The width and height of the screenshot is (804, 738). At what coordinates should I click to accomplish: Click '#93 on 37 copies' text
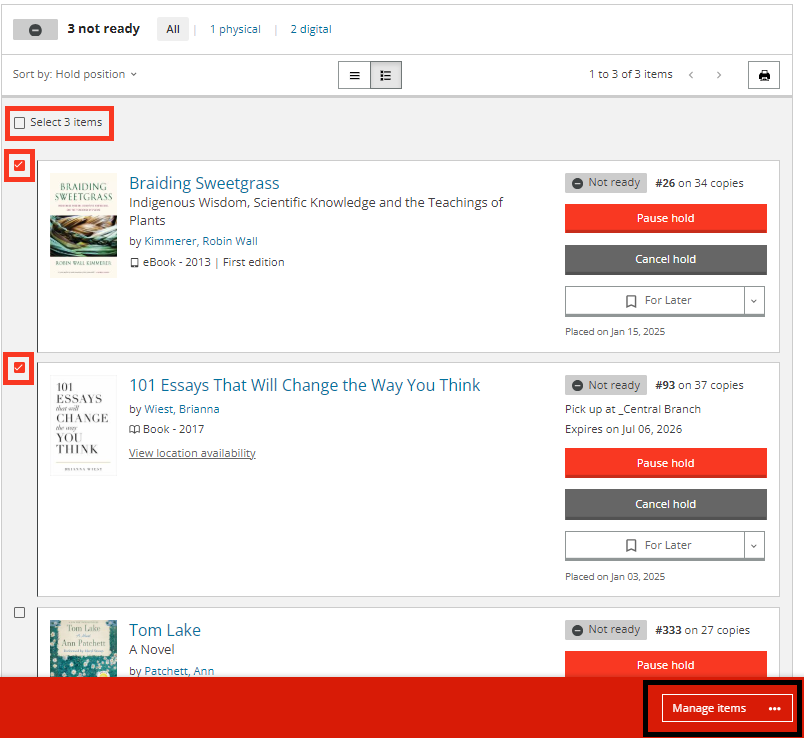click(699, 385)
